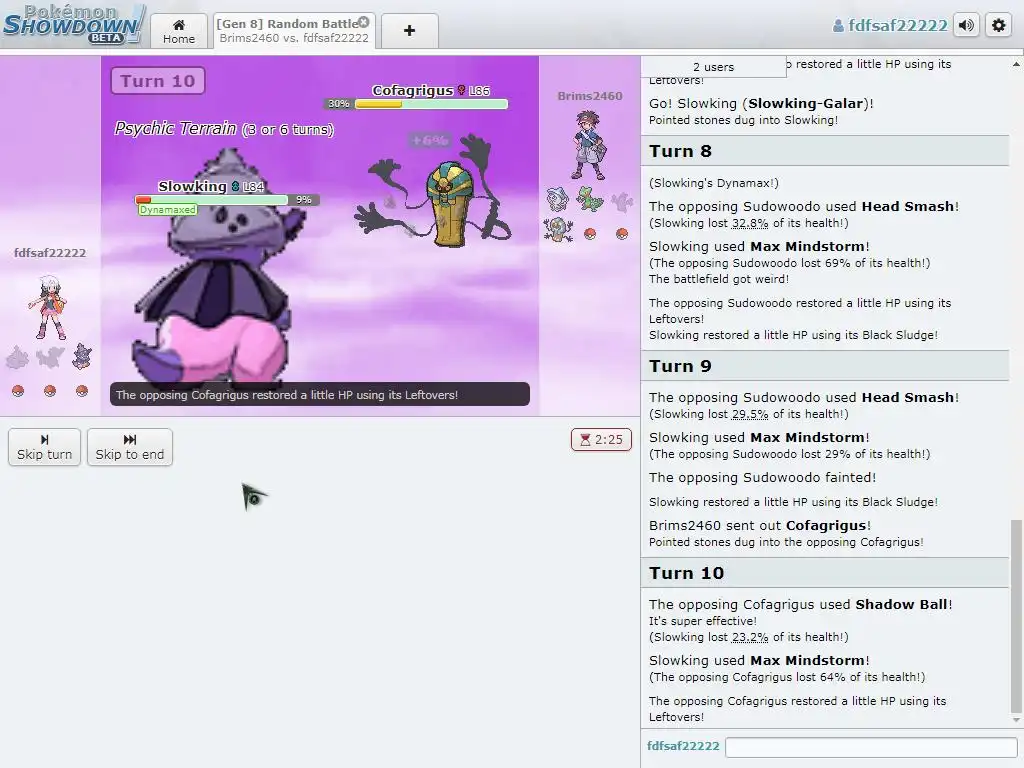
Task: Click the 2:25 battle timer button
Action: [x=601, y=440]
